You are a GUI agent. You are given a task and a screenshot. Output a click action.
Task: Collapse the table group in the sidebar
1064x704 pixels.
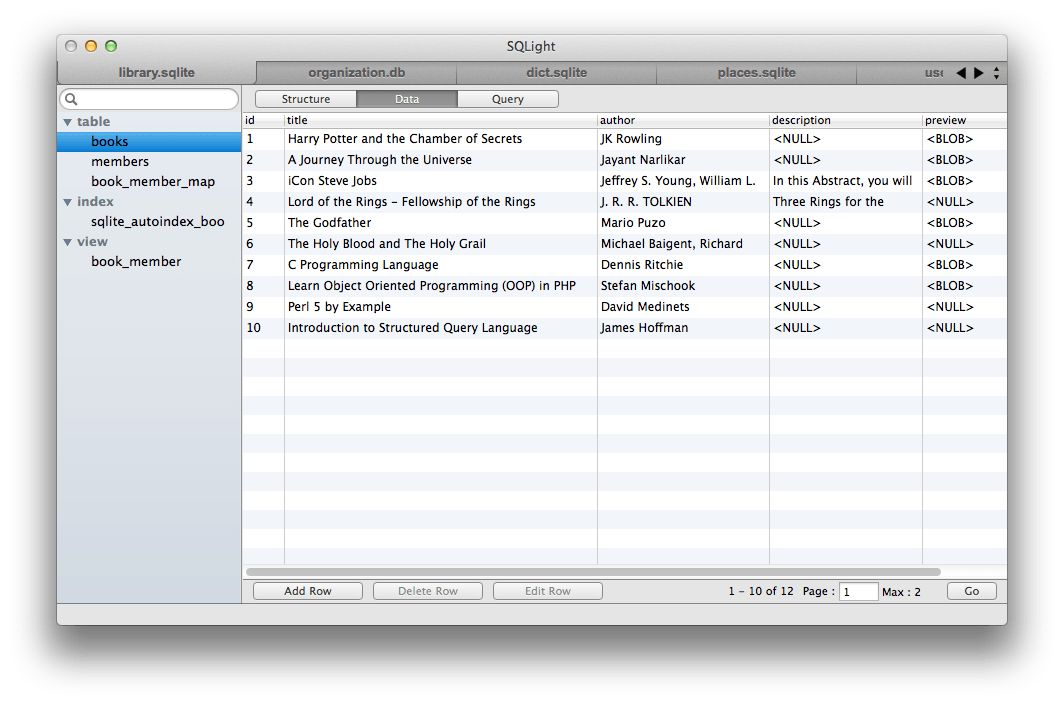tap(67, 121)
